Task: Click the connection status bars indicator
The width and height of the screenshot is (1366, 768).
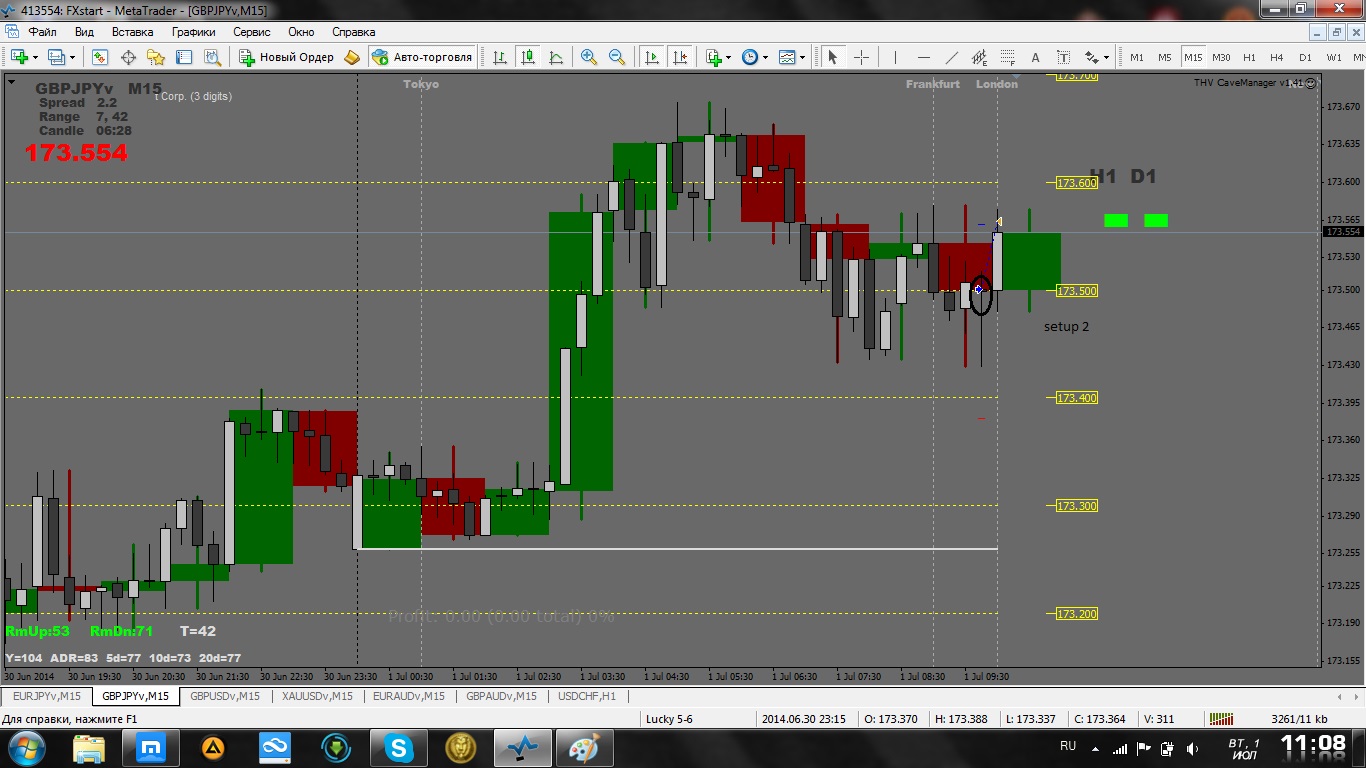Action: pos(1221,718)
